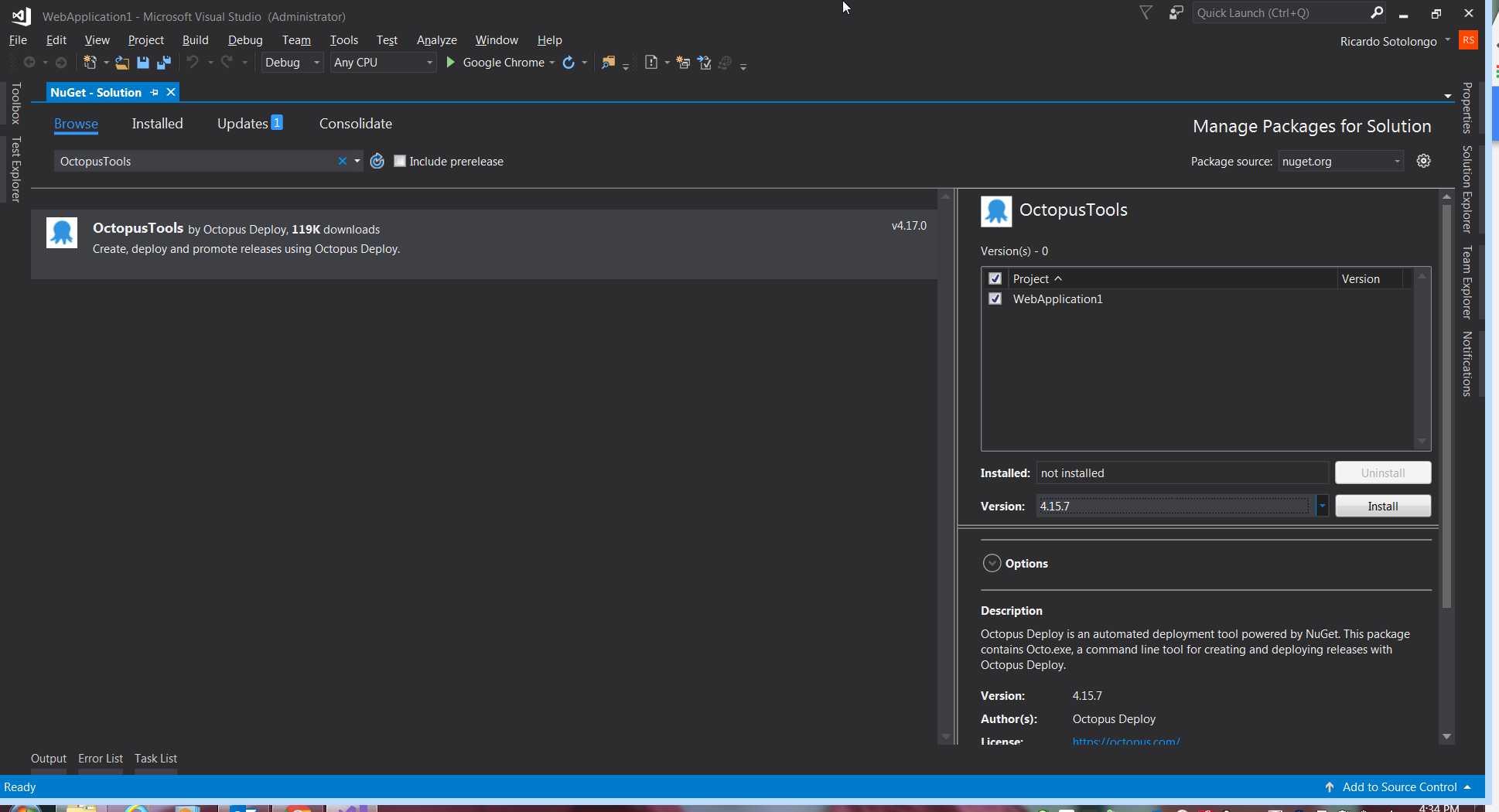The image size is (1499, 812).
Task: Click the OctopusTools package search box
Action: pyautogui.click(x=197, y=161)
